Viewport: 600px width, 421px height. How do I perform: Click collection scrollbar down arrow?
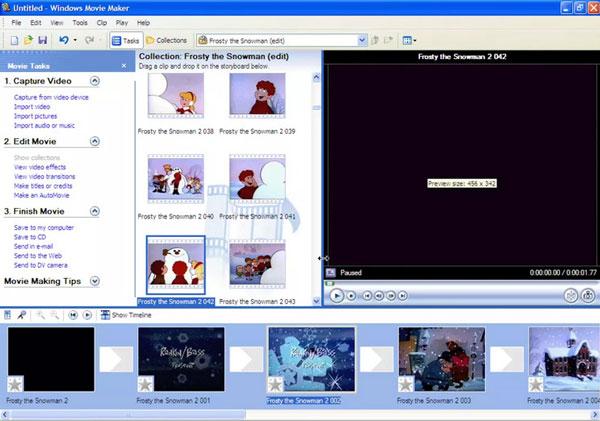click(x=316, y=301)
